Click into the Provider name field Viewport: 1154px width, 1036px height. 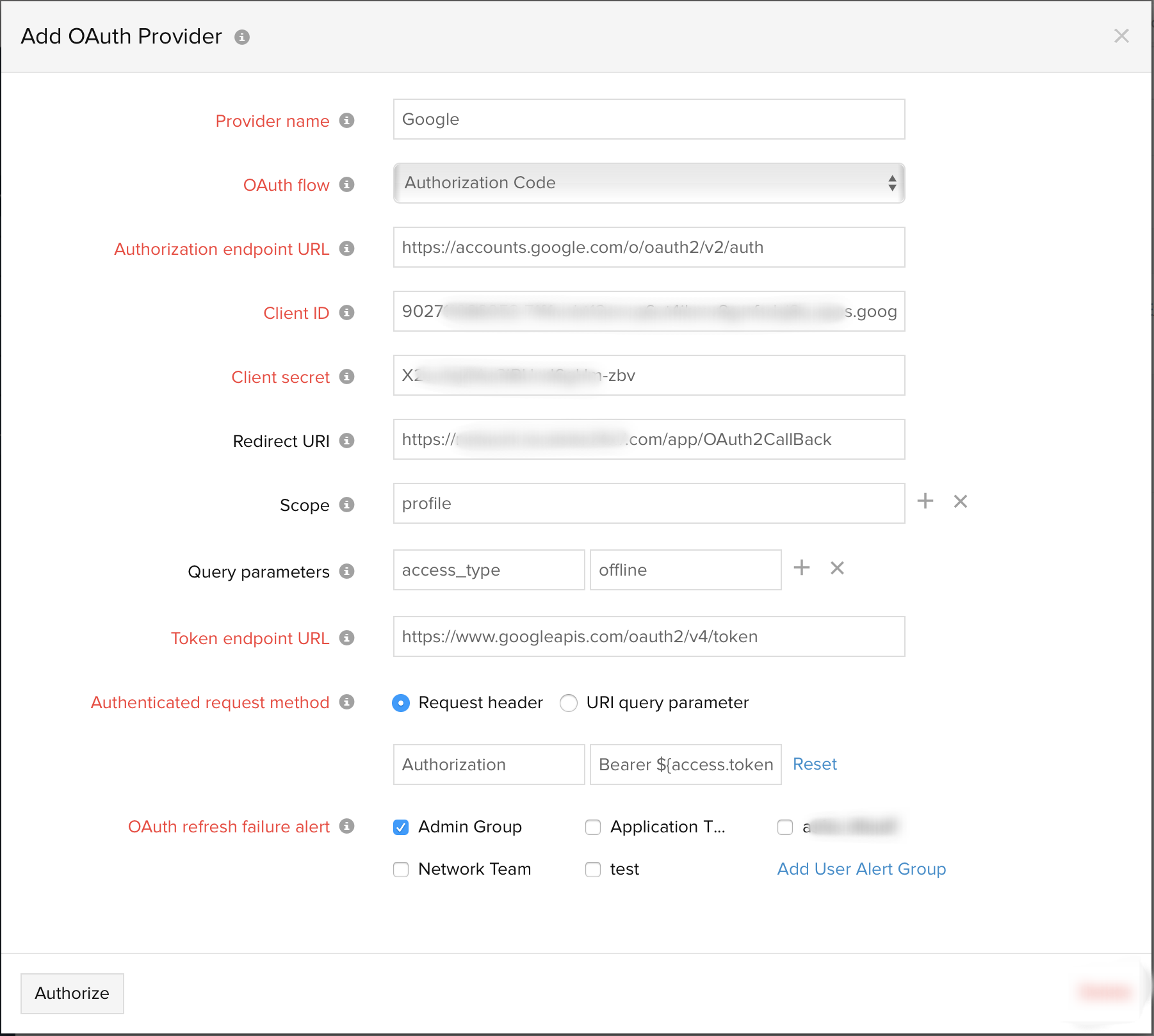coord(648,119)
